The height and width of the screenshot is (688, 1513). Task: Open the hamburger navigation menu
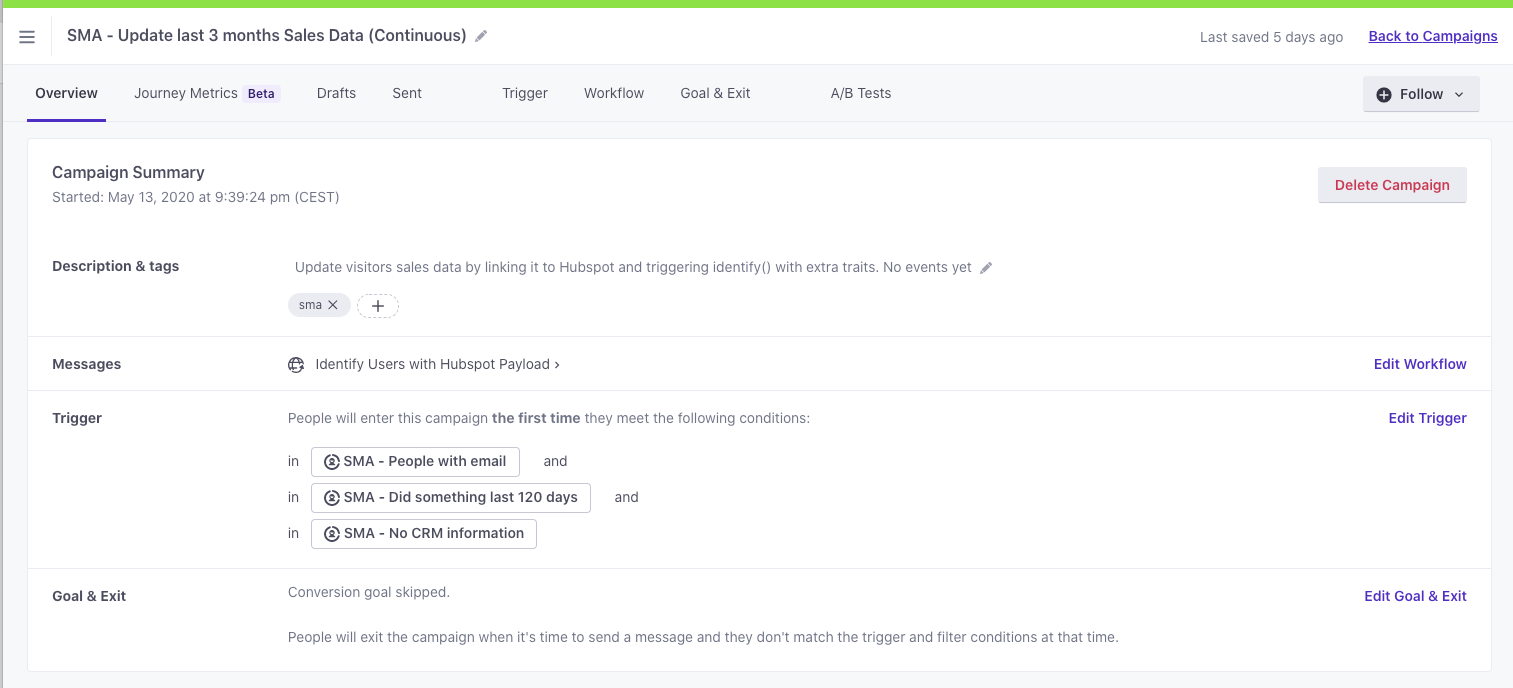pos(27,37)
